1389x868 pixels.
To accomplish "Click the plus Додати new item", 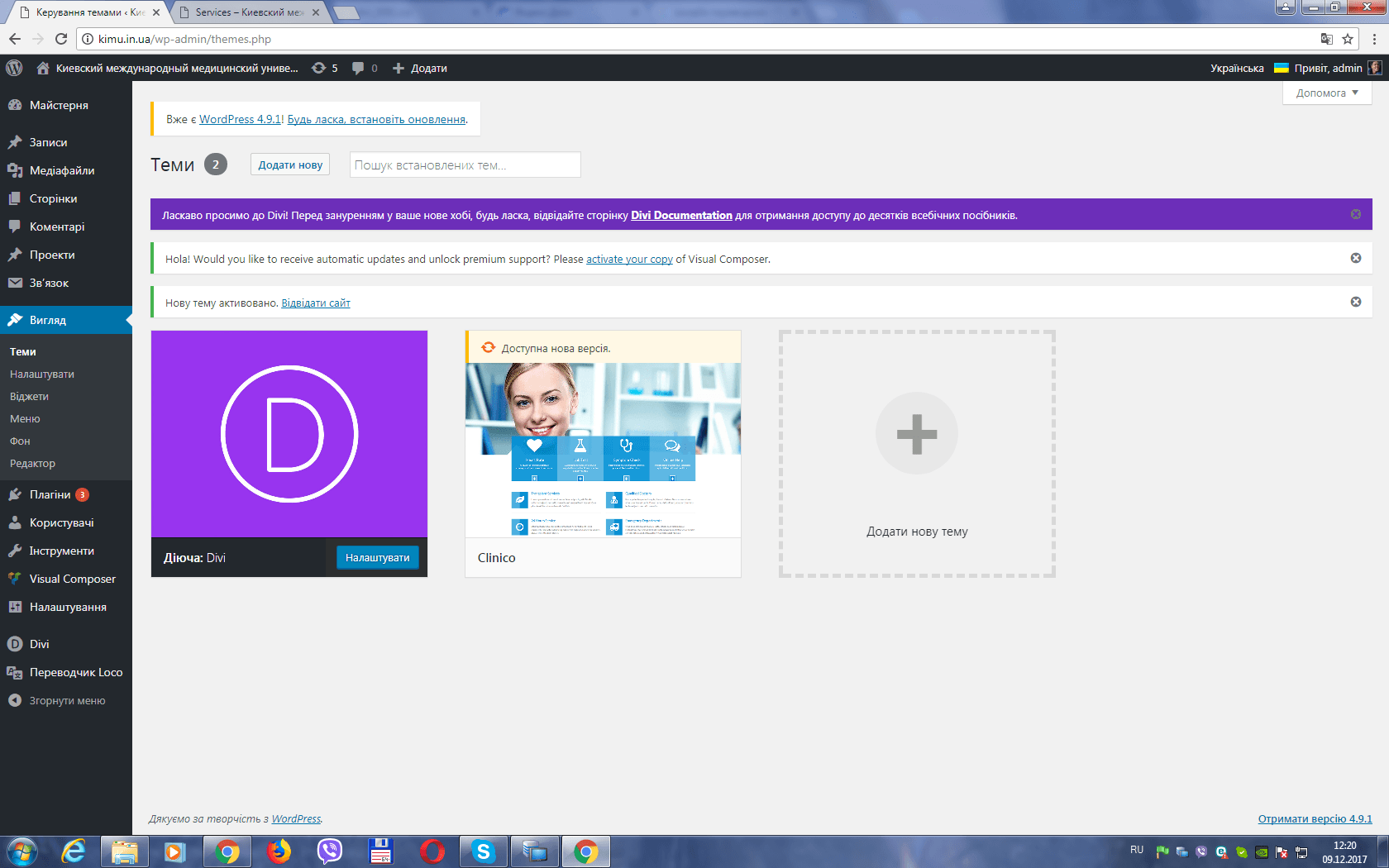I will pyautogui.click(x=420, y=68).
